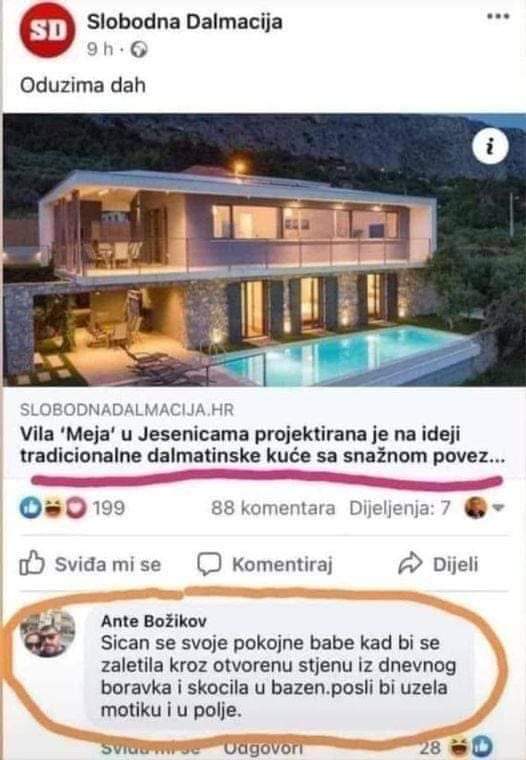Screen dimensions: 526x760
Task: View Dijeljenja: 7 shares
Action: point(399,508)
